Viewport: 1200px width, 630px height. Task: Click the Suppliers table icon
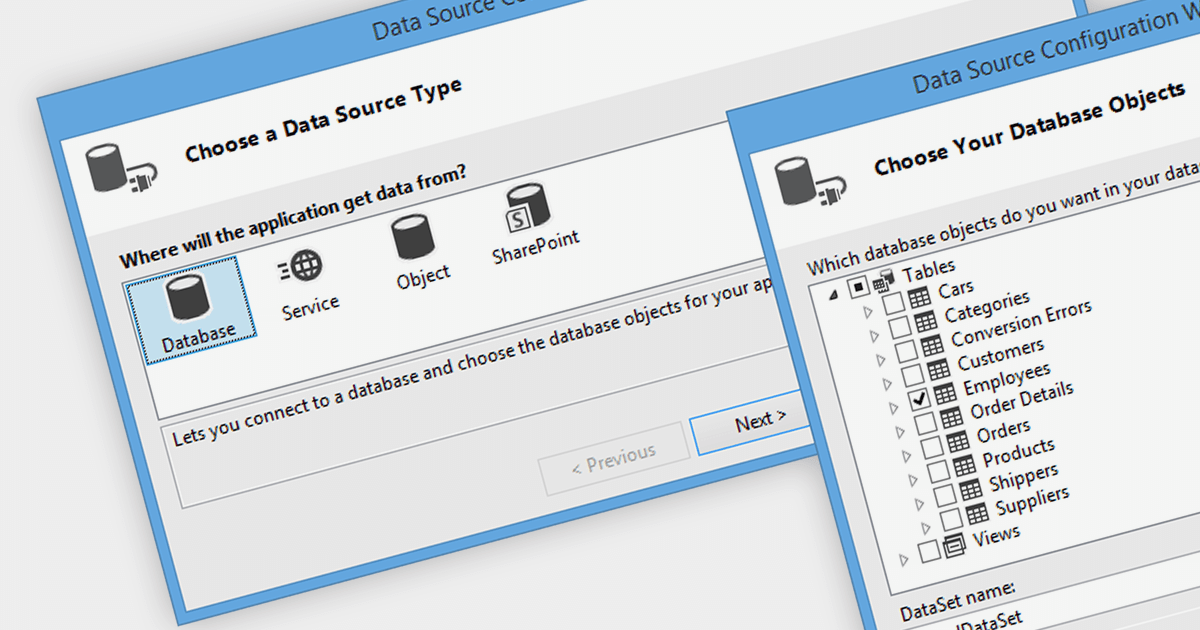tap(976, 512)
